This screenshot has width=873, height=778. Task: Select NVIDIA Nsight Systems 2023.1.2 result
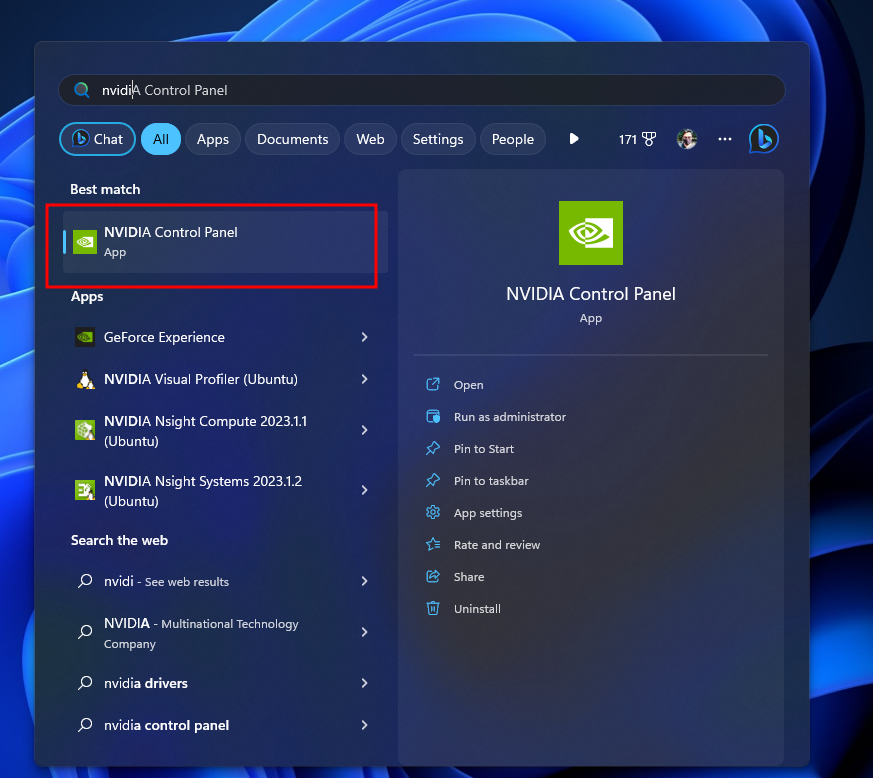(203, 491)
